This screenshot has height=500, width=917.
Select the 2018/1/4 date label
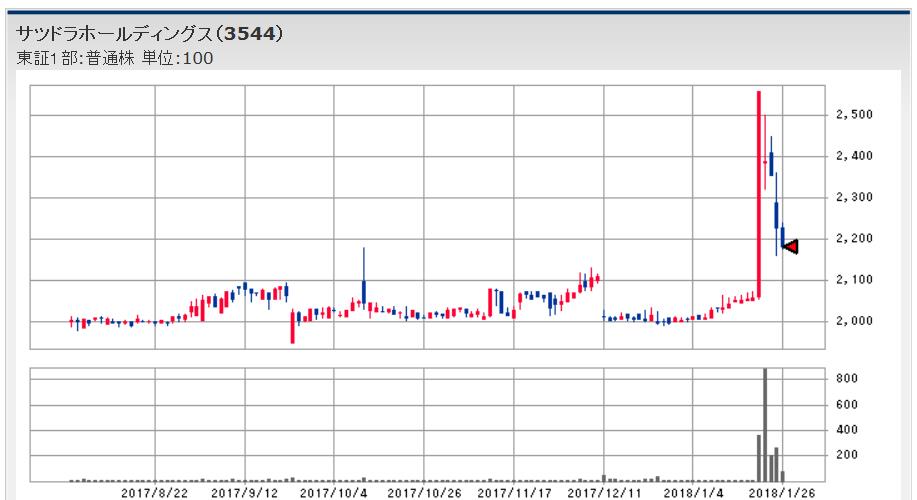[693, 493]
